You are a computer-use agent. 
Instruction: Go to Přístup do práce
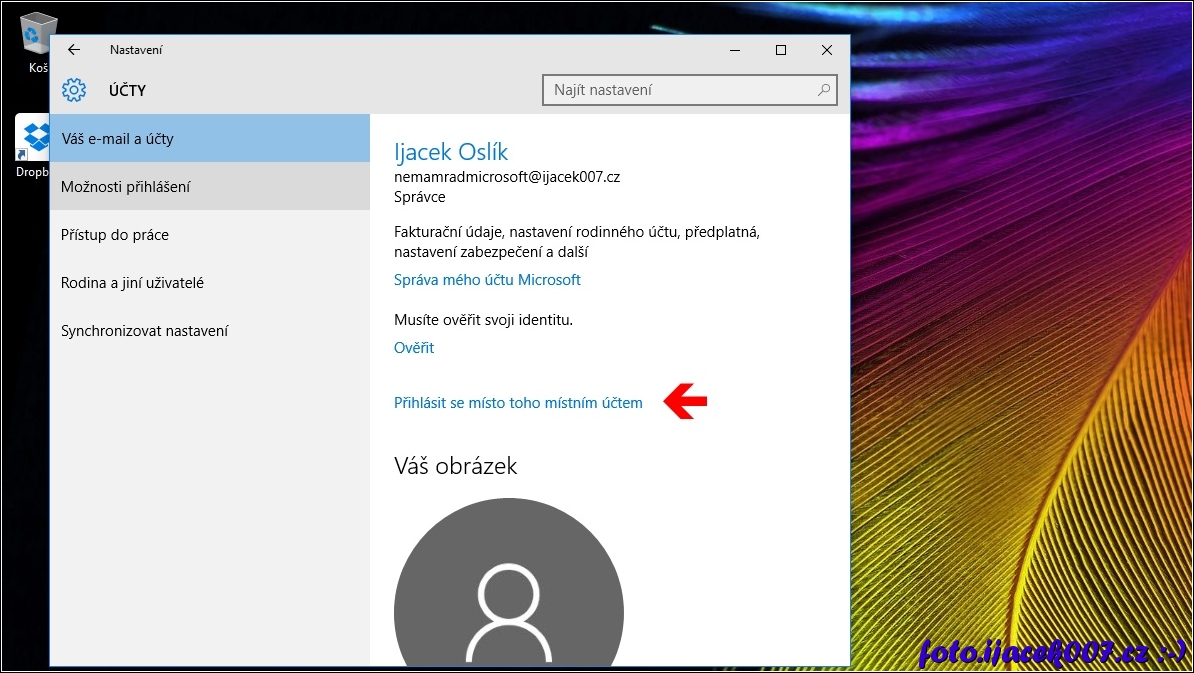(x=115, y=235)
